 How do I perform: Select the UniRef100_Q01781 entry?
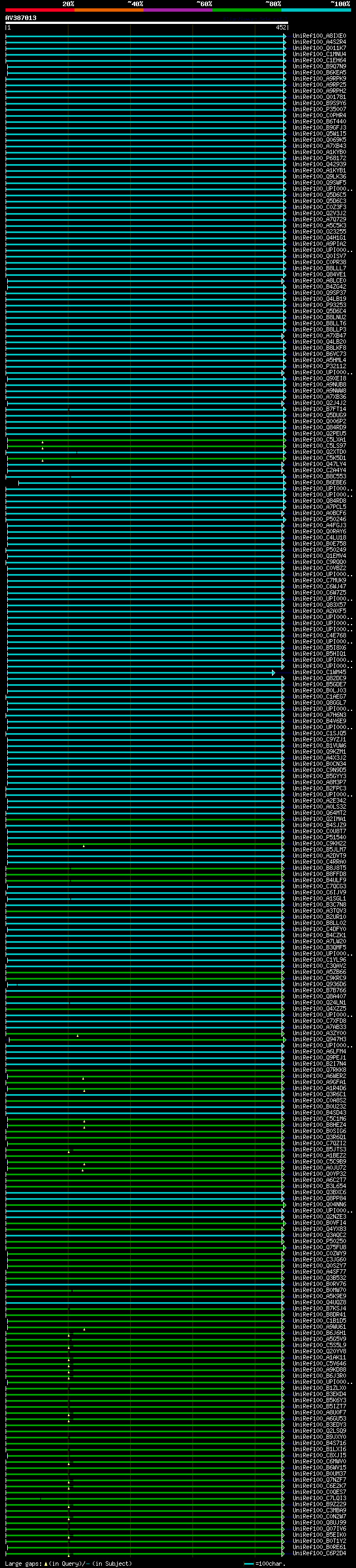[319, 97]
